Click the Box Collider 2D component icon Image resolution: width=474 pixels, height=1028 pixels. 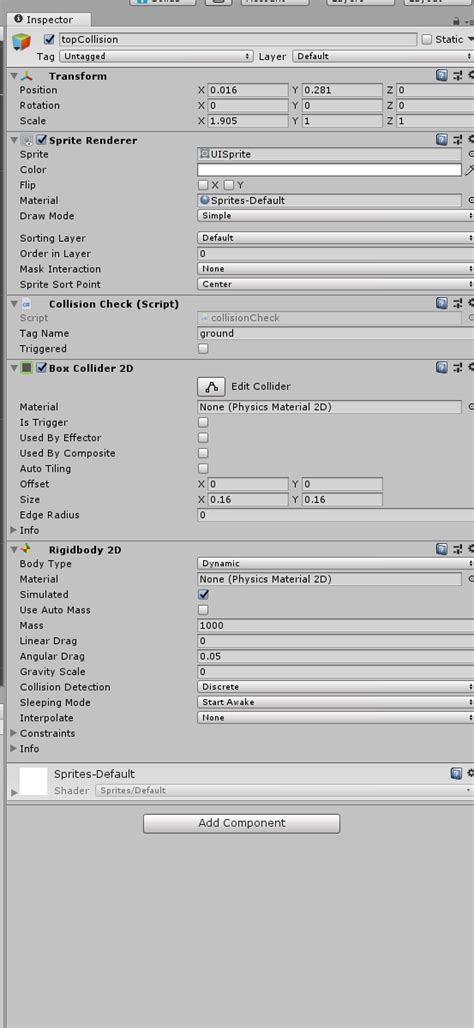[27, 368]
